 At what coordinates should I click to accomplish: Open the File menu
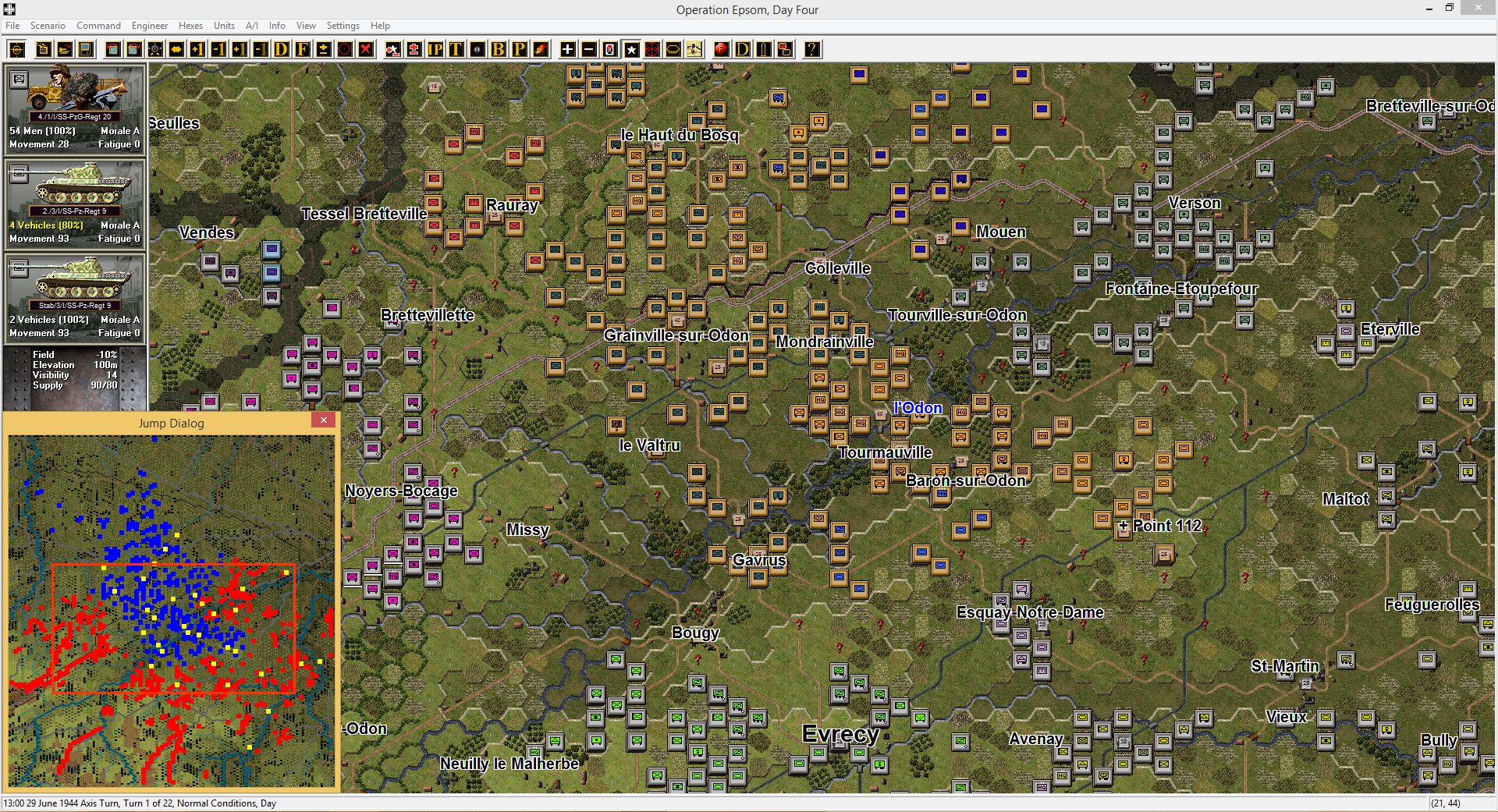tap(12, 26)
